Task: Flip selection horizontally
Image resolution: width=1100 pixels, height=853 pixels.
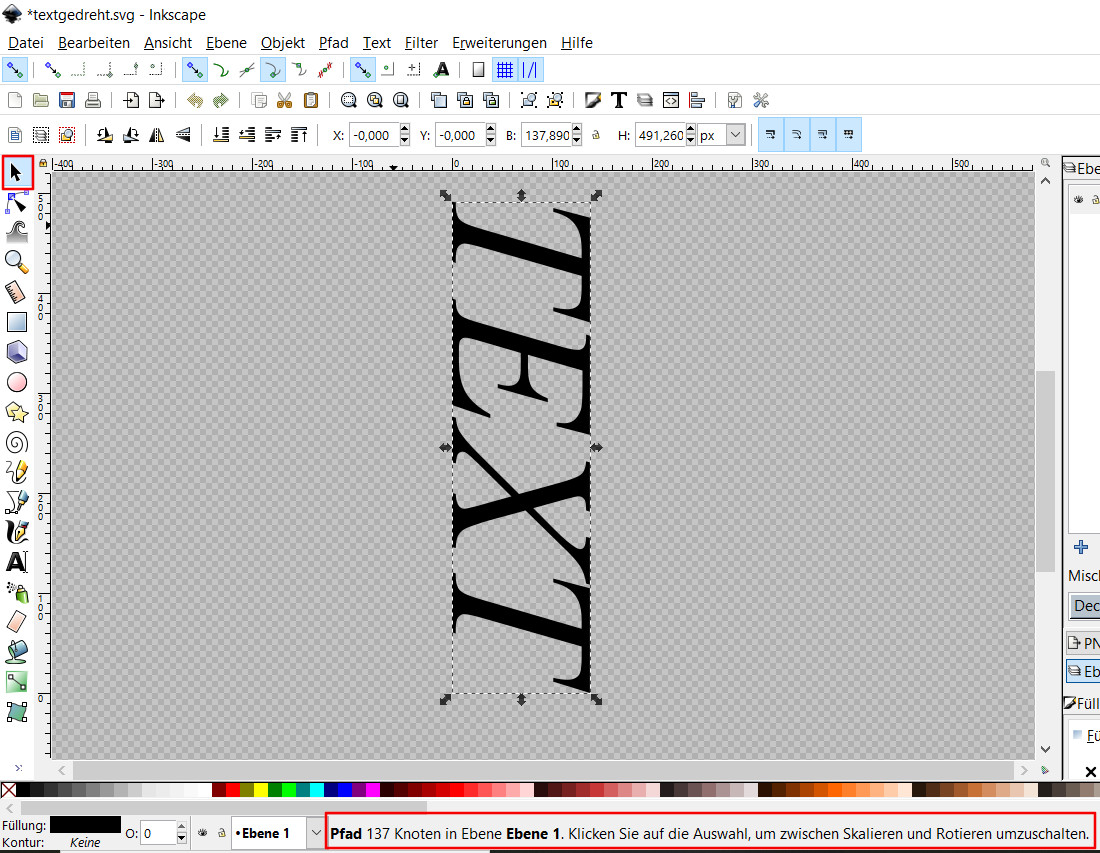Action: (157, 135)
